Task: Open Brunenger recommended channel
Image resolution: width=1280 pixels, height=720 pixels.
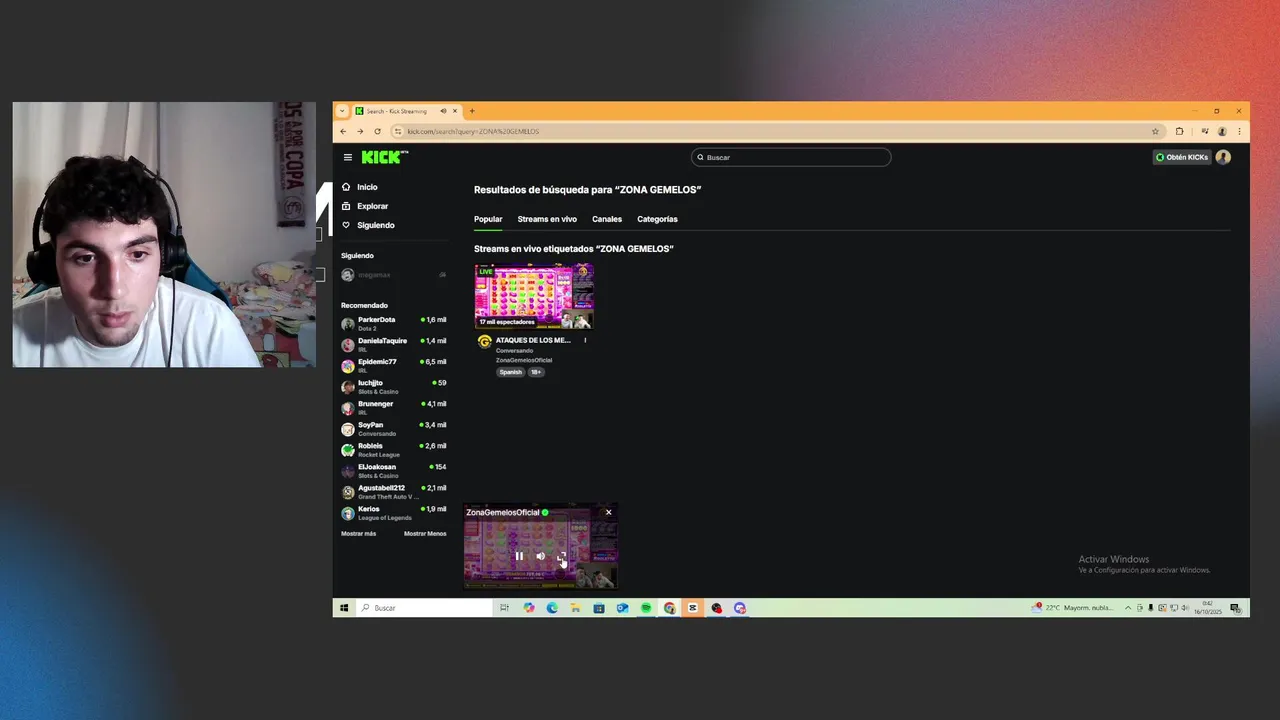Action: [x=394, y=408]
